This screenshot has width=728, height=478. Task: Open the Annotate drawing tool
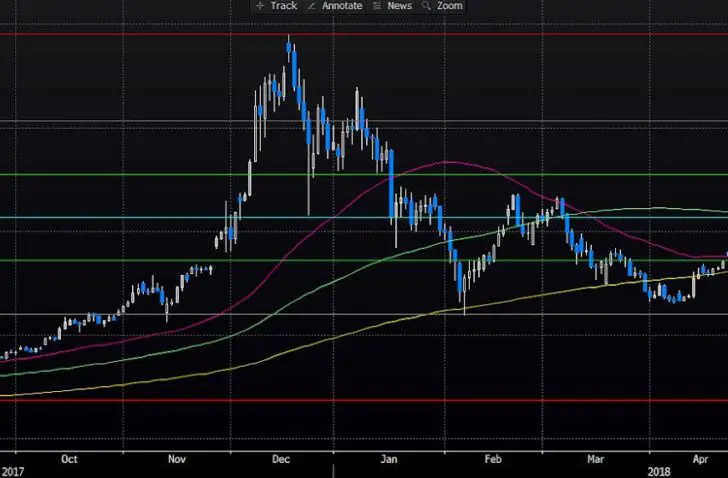pos(336,6)
